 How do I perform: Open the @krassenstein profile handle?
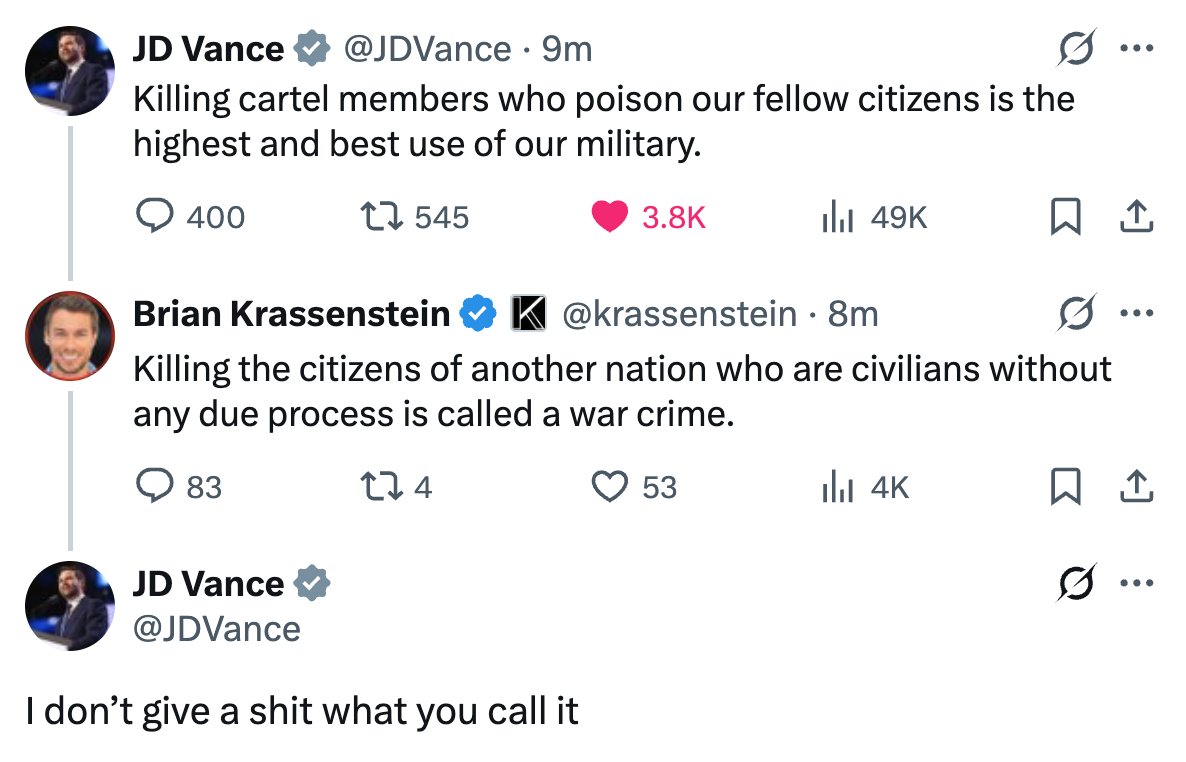point(680,314)
